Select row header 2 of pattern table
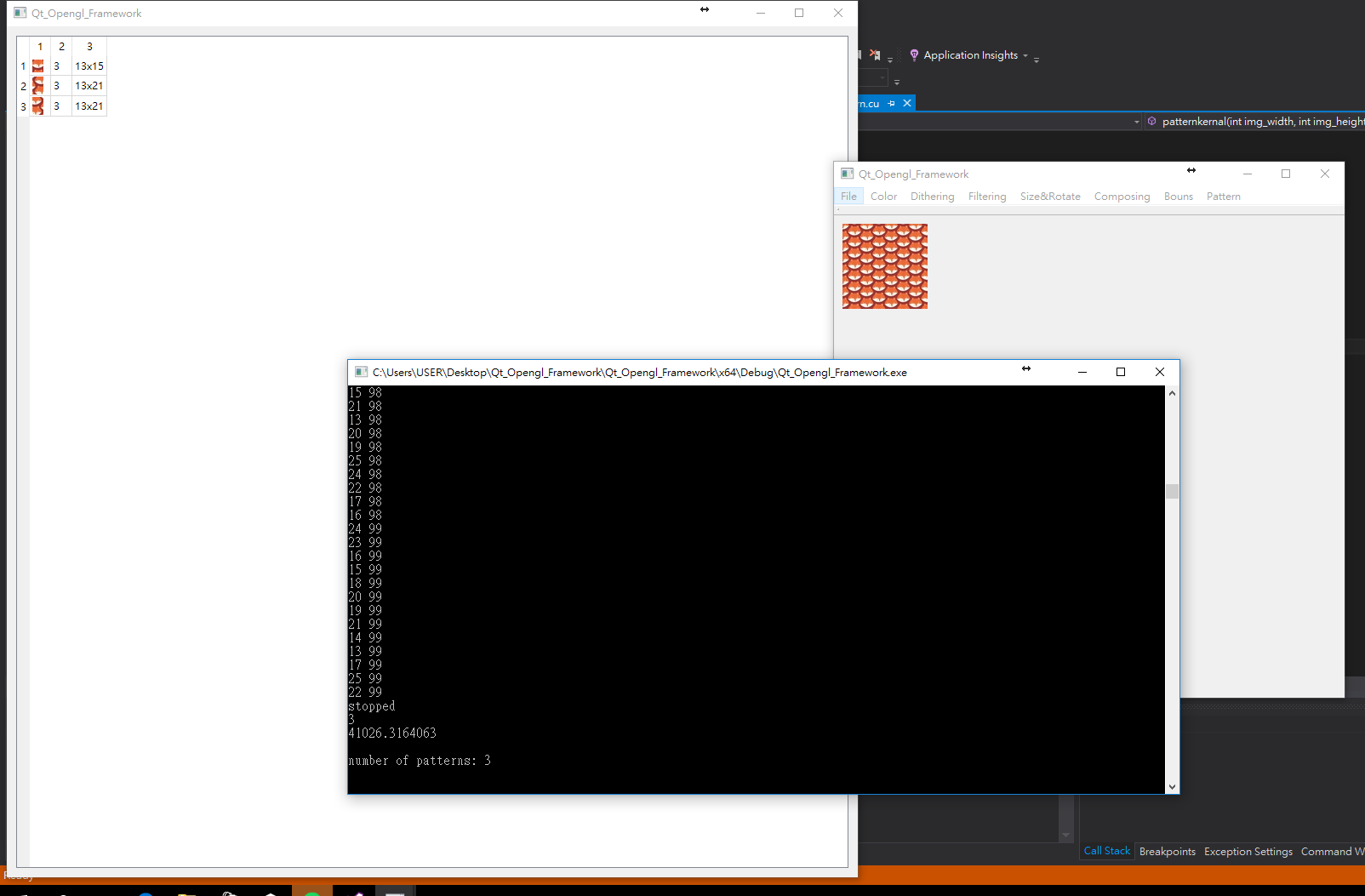1365x896 pixels. pyautogui.click(x=23, y=85)
